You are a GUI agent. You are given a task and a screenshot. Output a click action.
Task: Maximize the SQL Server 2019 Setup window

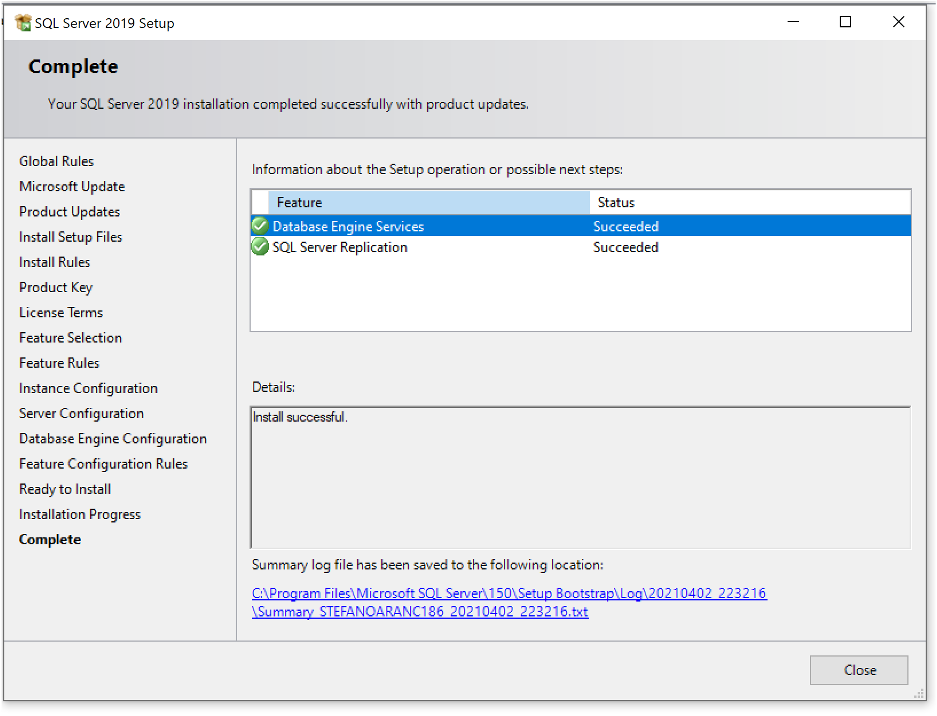pyautogui.click(x=845, y=22)
